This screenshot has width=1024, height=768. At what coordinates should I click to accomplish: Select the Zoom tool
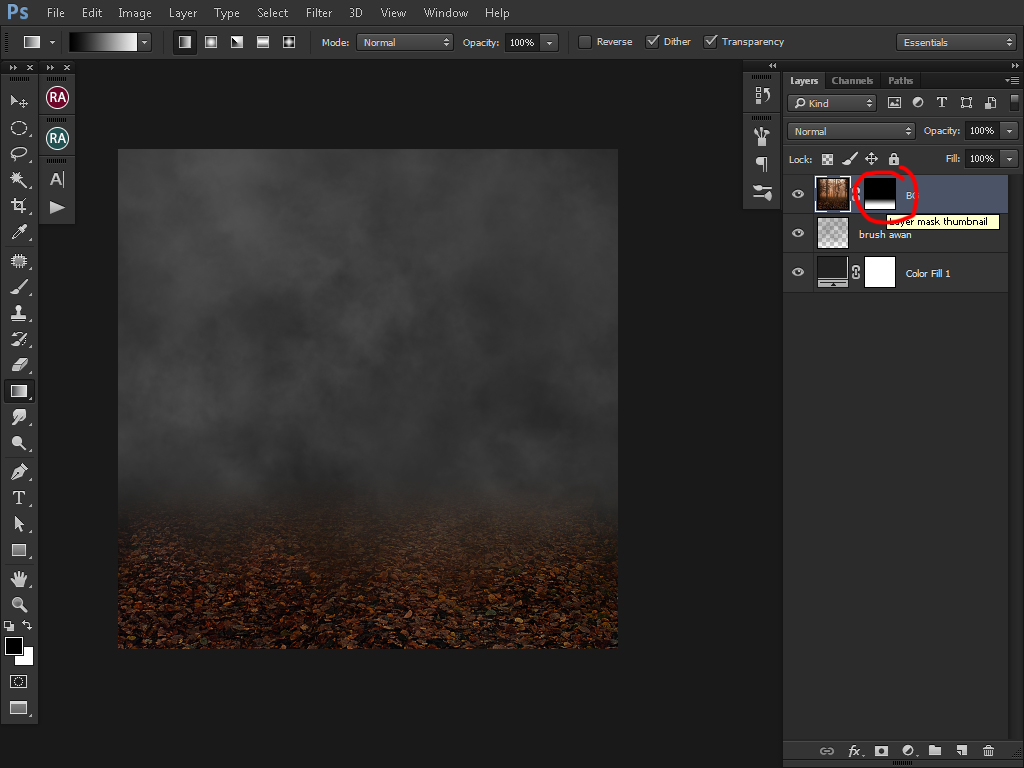18,605
